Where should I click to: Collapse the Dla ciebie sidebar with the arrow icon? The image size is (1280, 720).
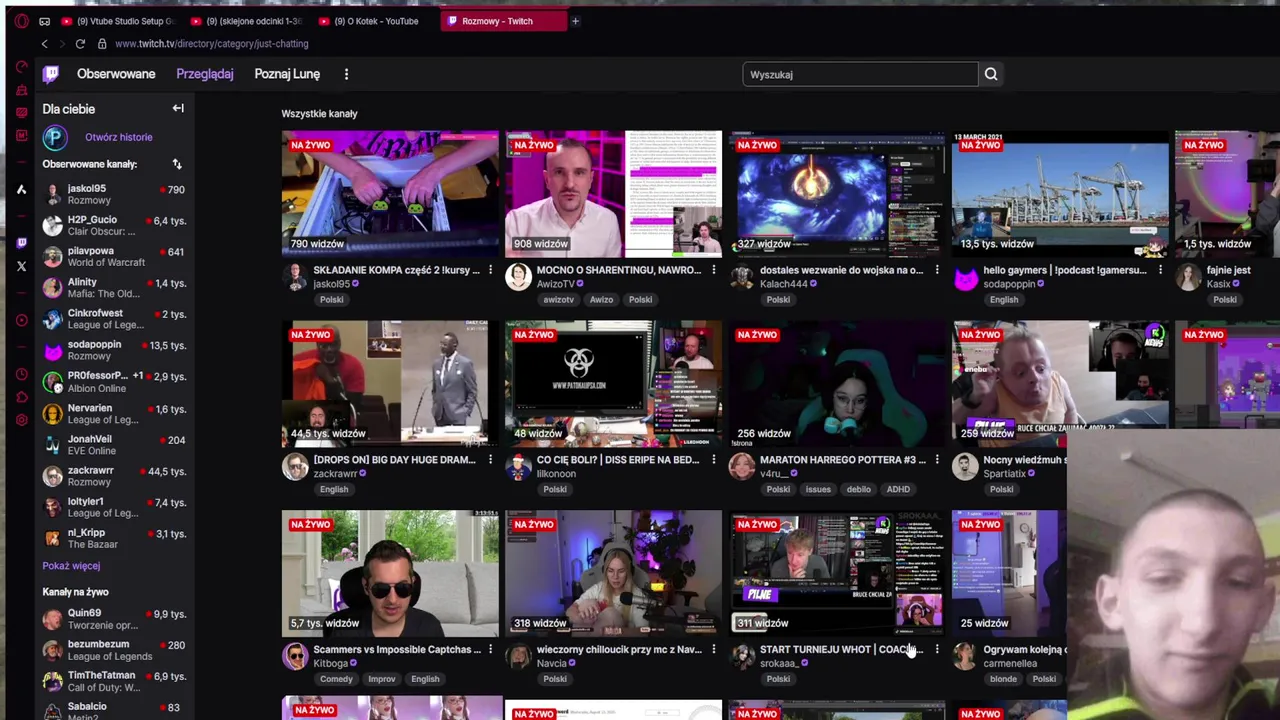(178, 108)
